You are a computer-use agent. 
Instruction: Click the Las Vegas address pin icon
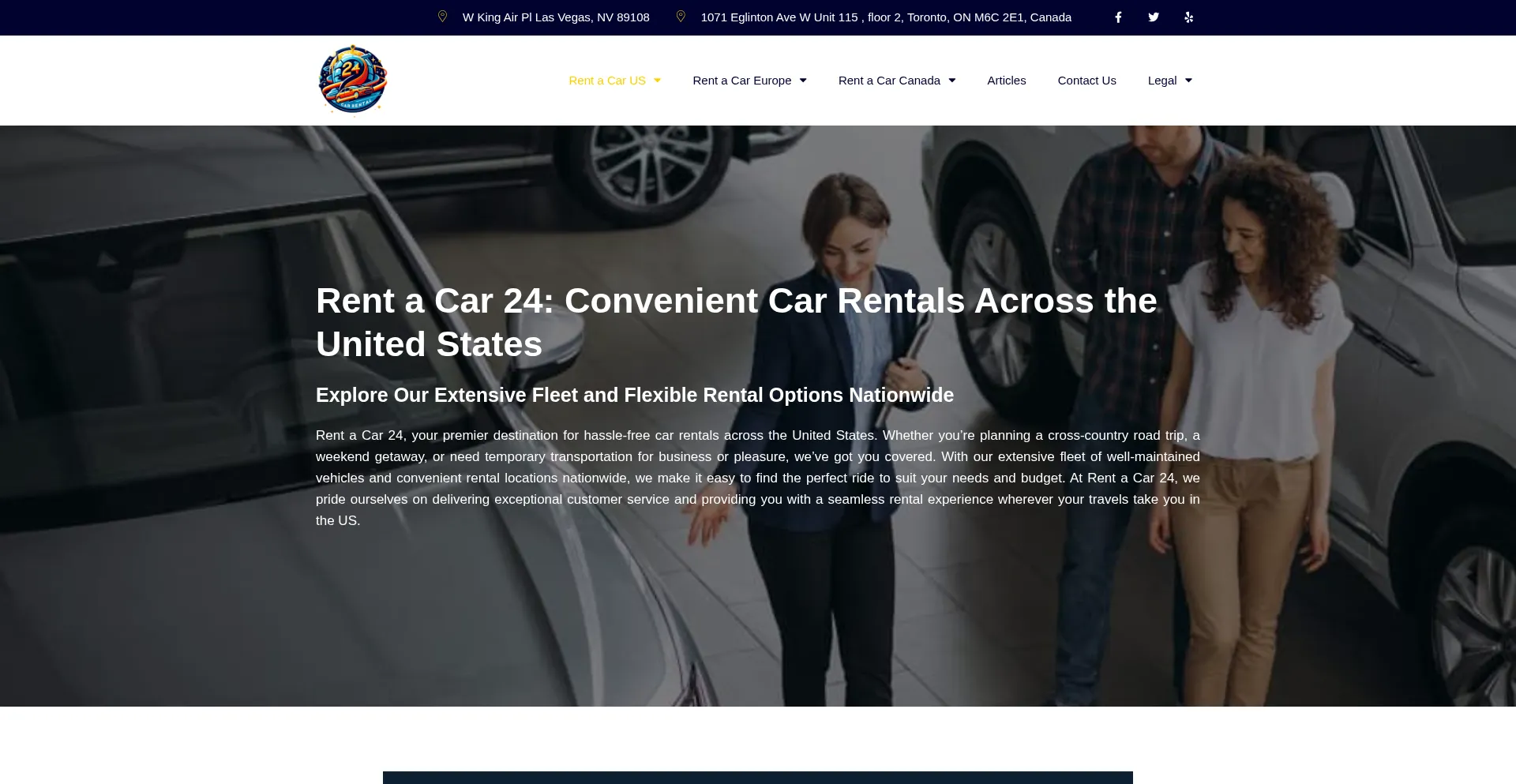pos(442,17)
